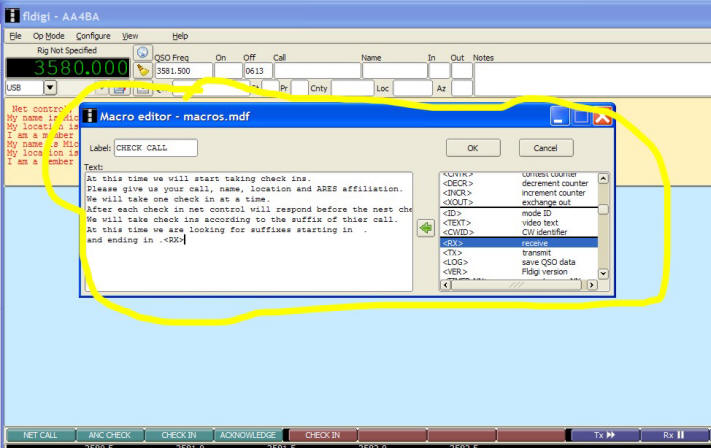
Task: Select the <LOG> save QSO data tag
Action: coord(518,262)
